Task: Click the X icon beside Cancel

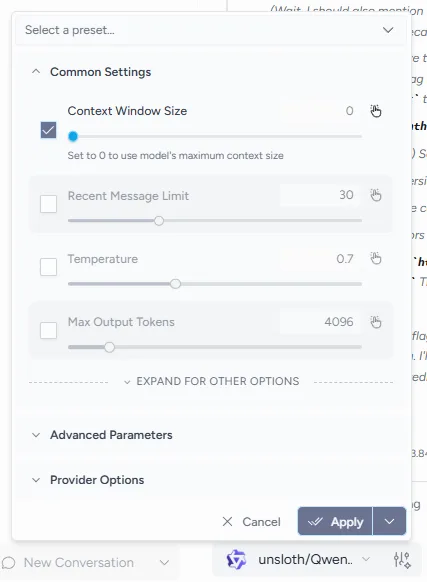Action: coord(227,521)
